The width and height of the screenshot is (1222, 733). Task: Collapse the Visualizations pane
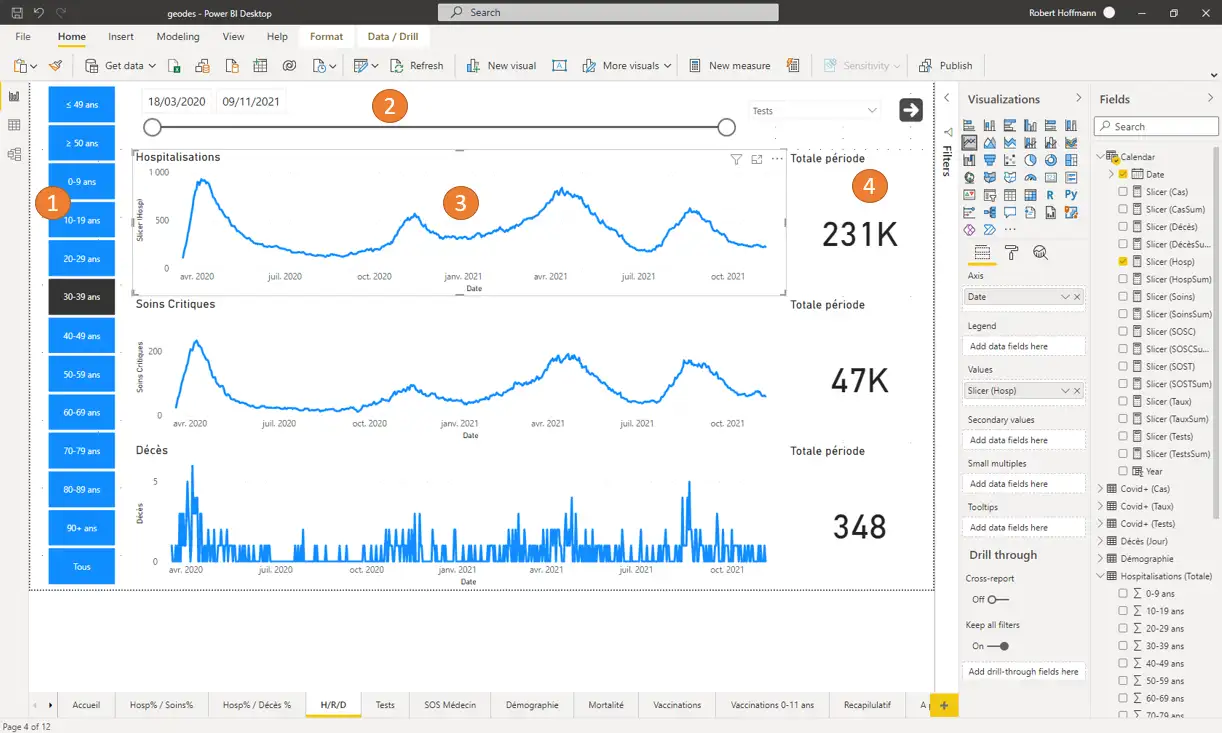pyautogui.click(x=1078, y=98)
